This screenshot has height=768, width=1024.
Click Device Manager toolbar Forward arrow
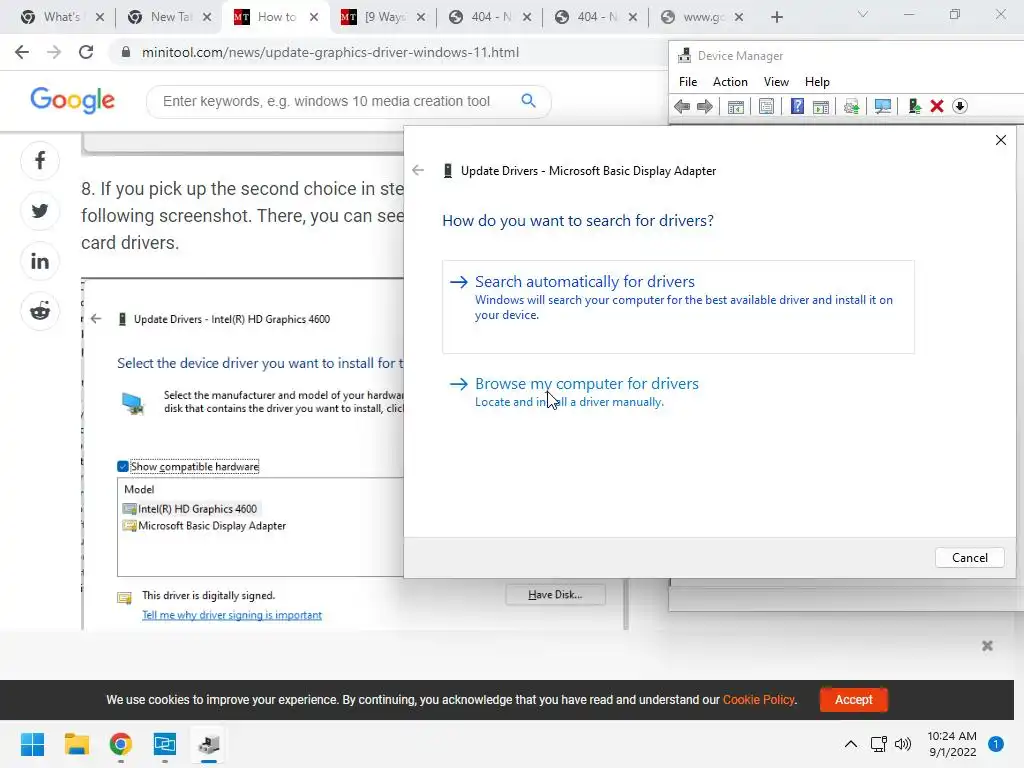[x=705, y=106]
